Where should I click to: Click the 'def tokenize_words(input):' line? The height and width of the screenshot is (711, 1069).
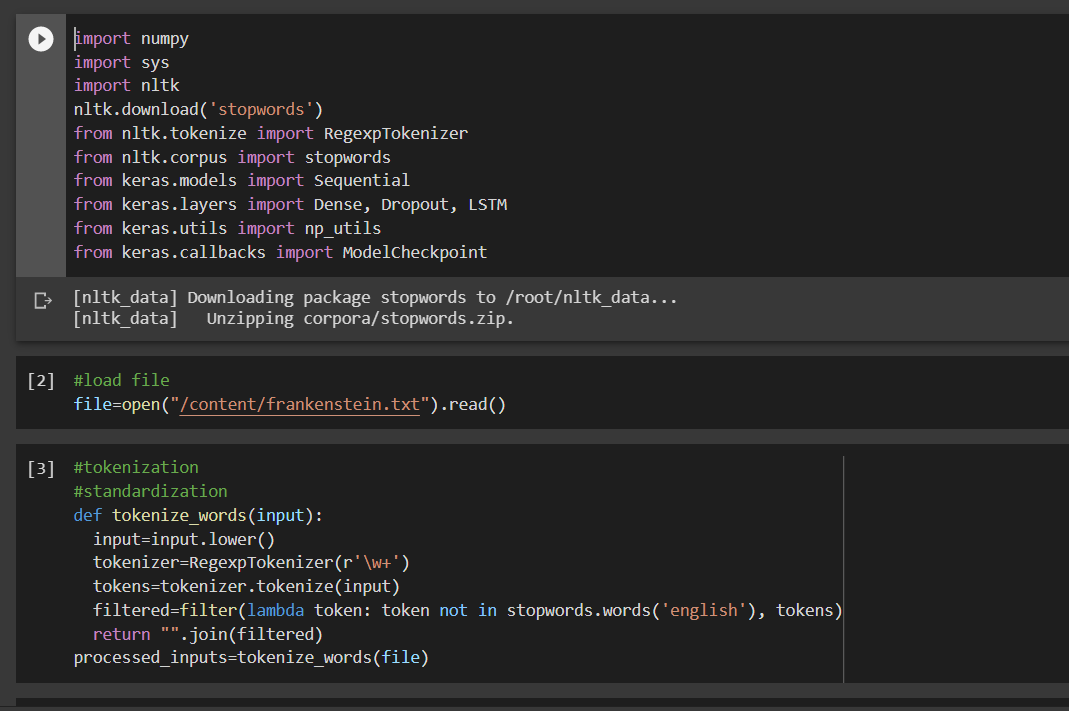pos(198,515)
